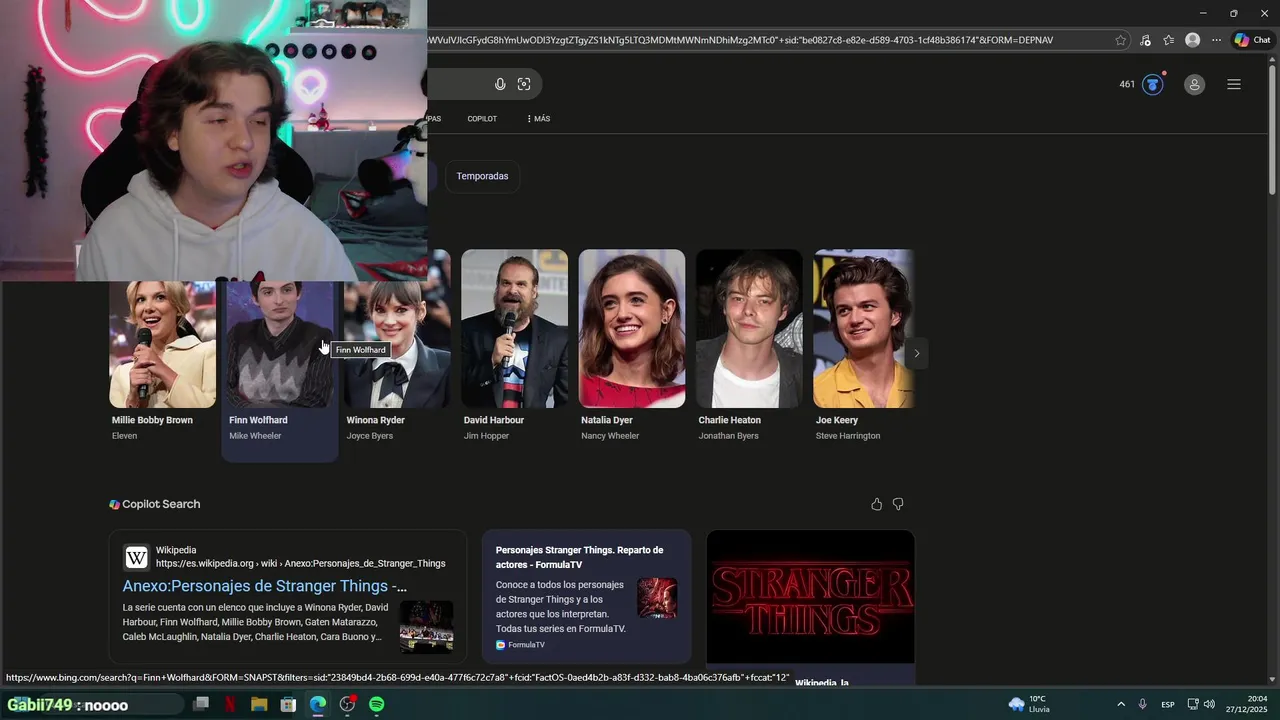Click the Charlie Heaton name link
The image size is (1280, 720).
729,420
